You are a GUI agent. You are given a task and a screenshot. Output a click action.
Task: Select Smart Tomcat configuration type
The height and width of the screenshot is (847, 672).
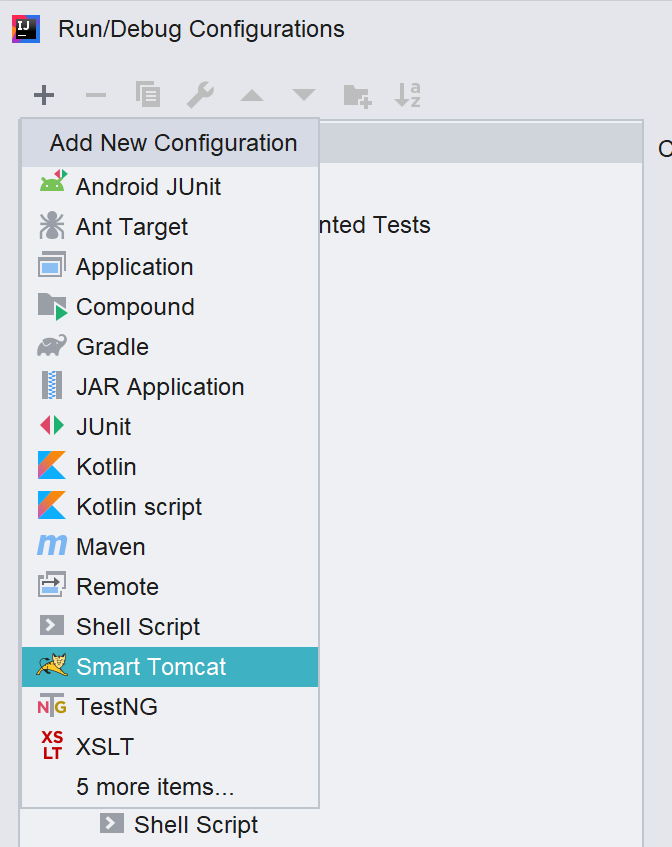point(170,667)
